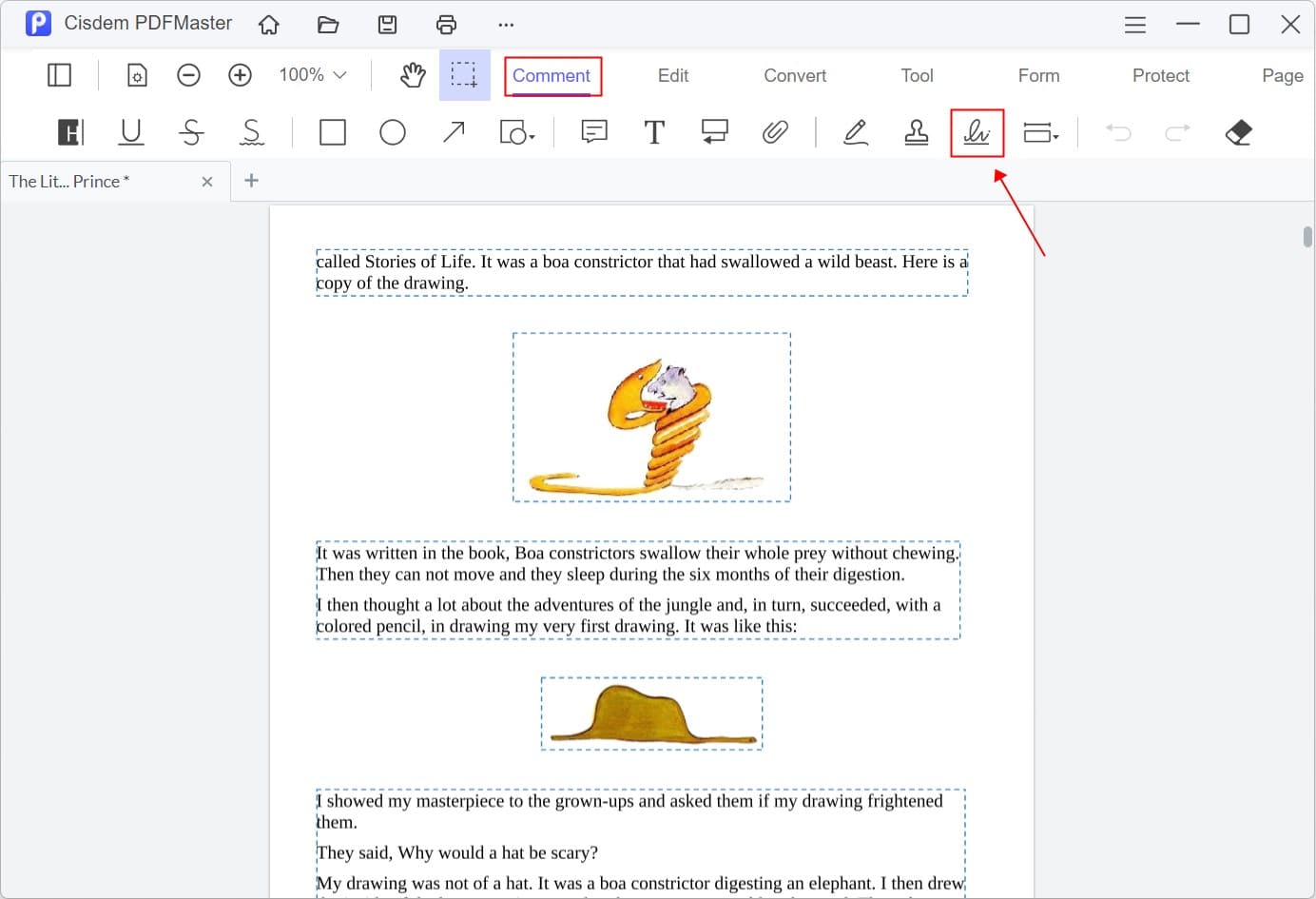Select the Pencil freehand drawing tool
Screen dimensions: 1316x899
coord(855,132)
